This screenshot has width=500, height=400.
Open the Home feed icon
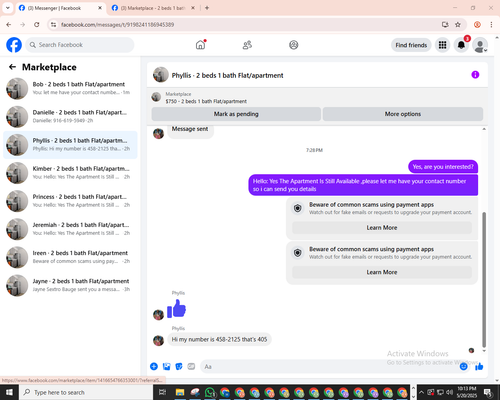[x=200, y=45]
